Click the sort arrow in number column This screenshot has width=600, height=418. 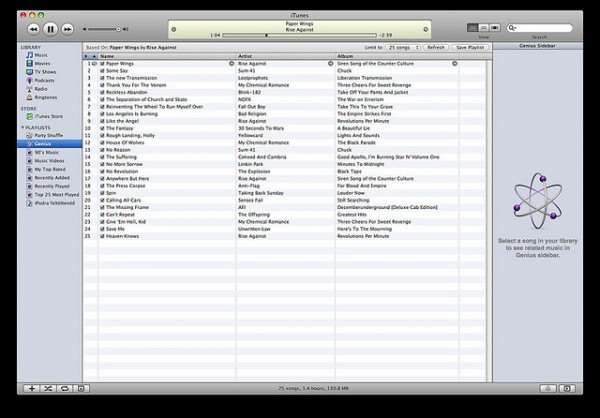click(94, 56)
